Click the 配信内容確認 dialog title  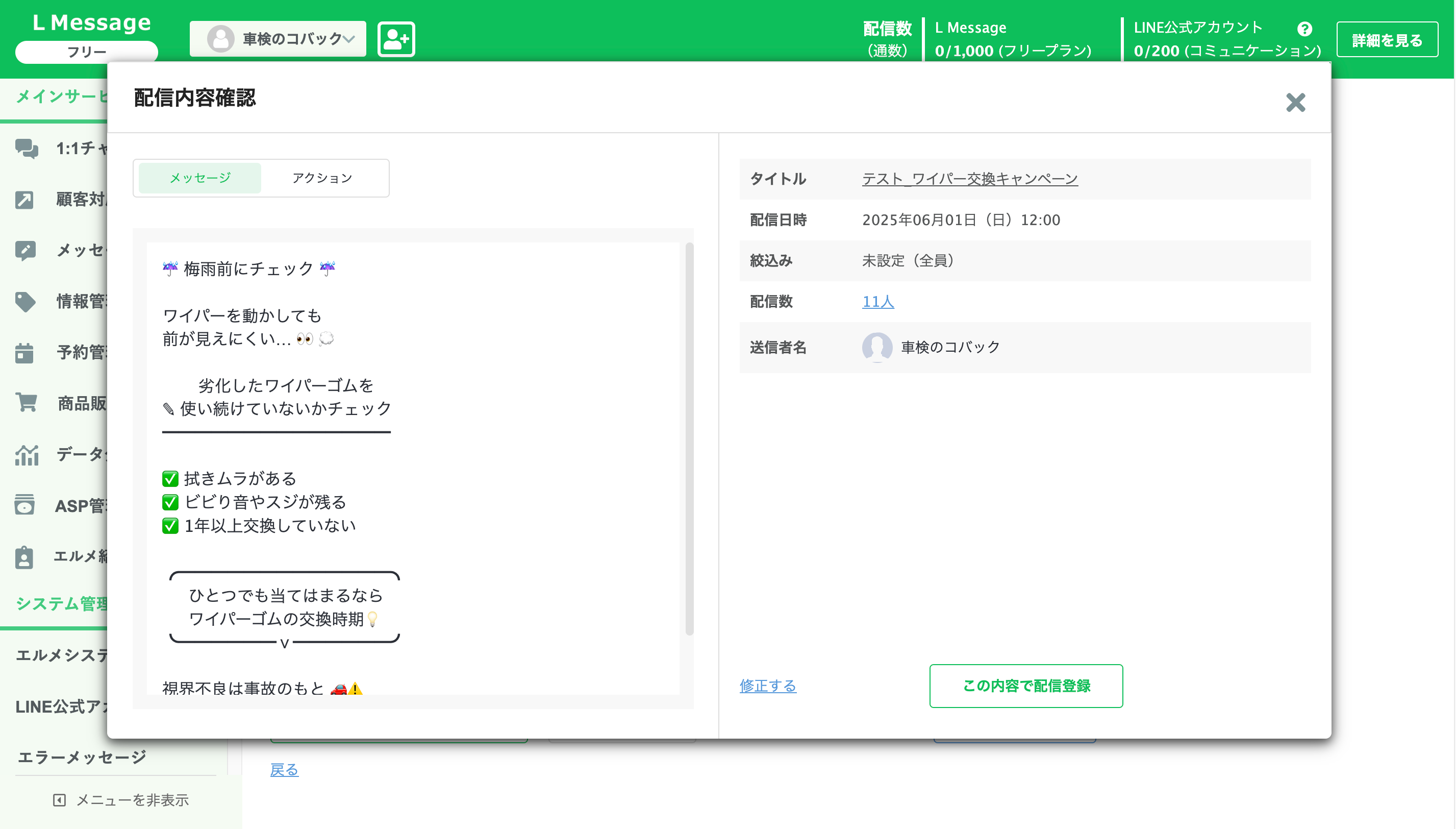point(195,98)
